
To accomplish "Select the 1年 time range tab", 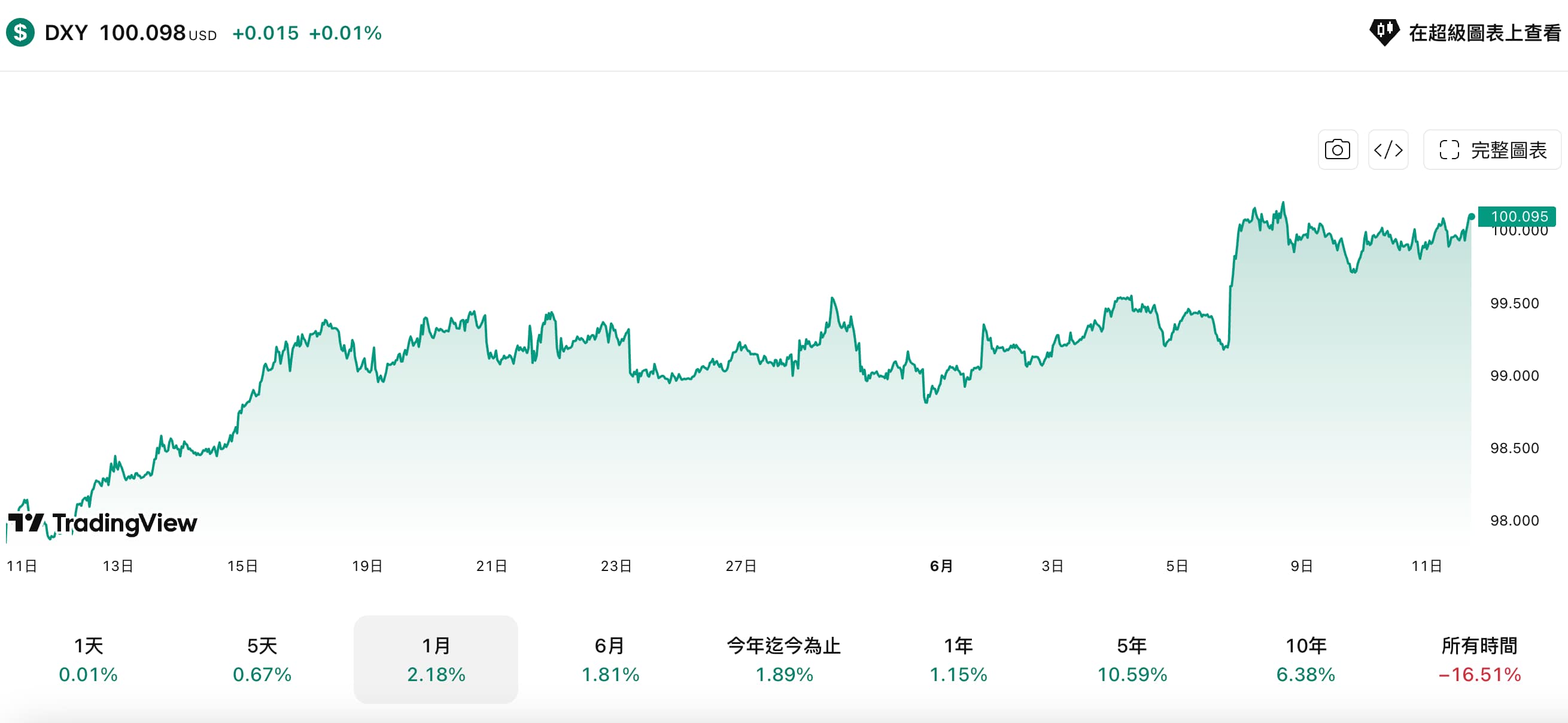I will (958, 659).
